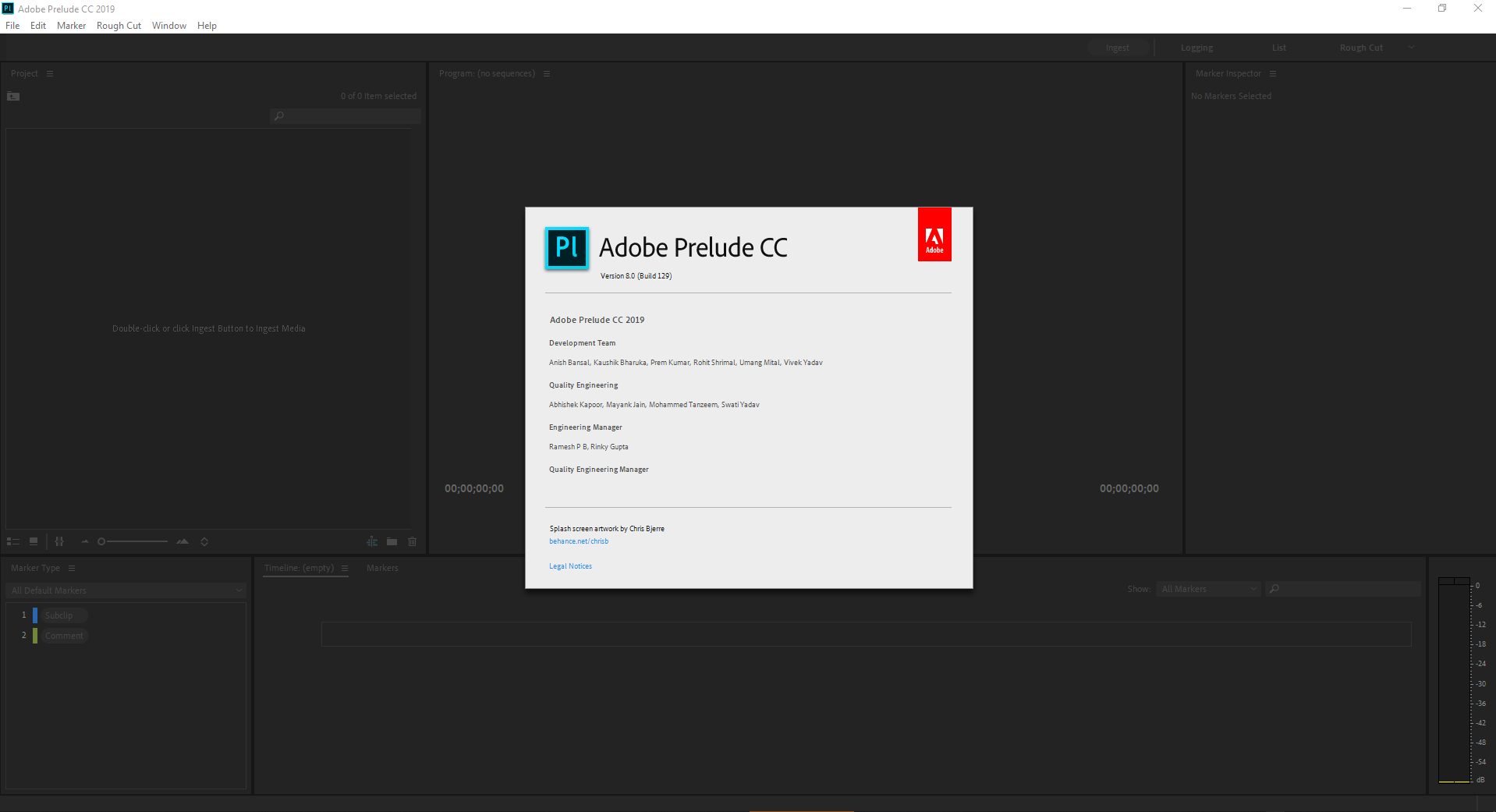Open the Edit menu

(x=38, y=26)
